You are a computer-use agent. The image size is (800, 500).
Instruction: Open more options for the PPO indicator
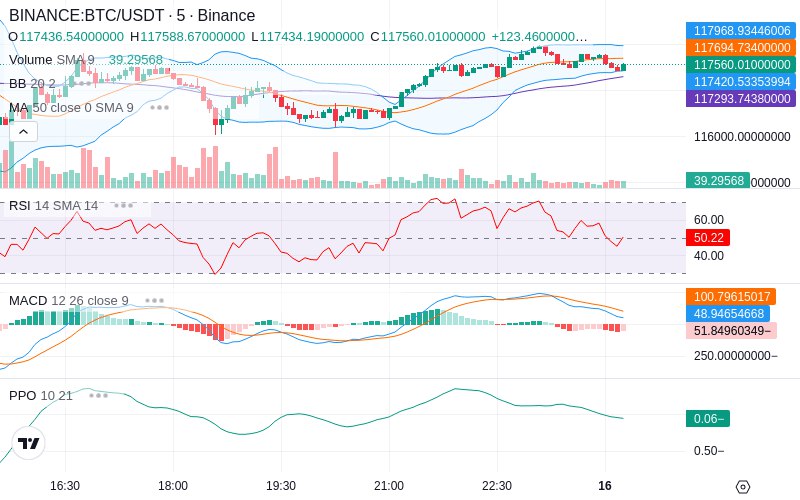pos(98,395)
